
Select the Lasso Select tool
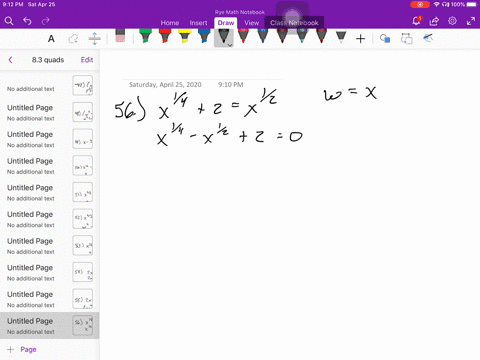tap(73, 39)
